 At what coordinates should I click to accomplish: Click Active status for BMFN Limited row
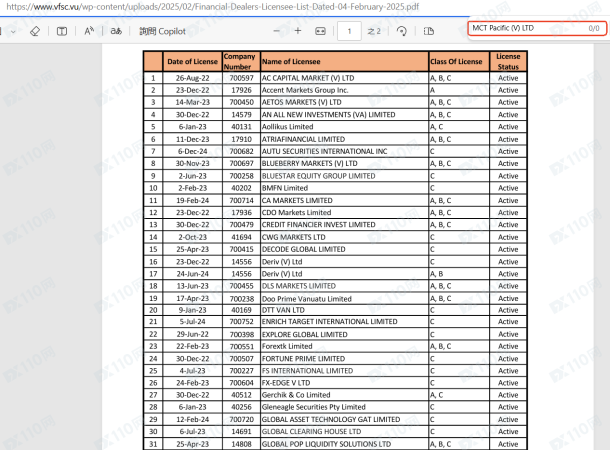(x=508, y=188)
